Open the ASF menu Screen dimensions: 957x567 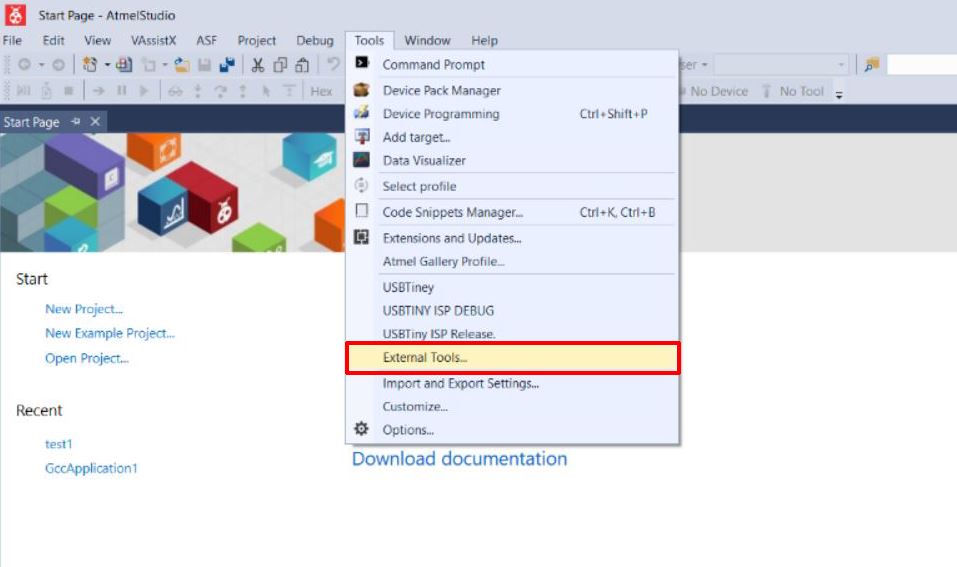206,40
